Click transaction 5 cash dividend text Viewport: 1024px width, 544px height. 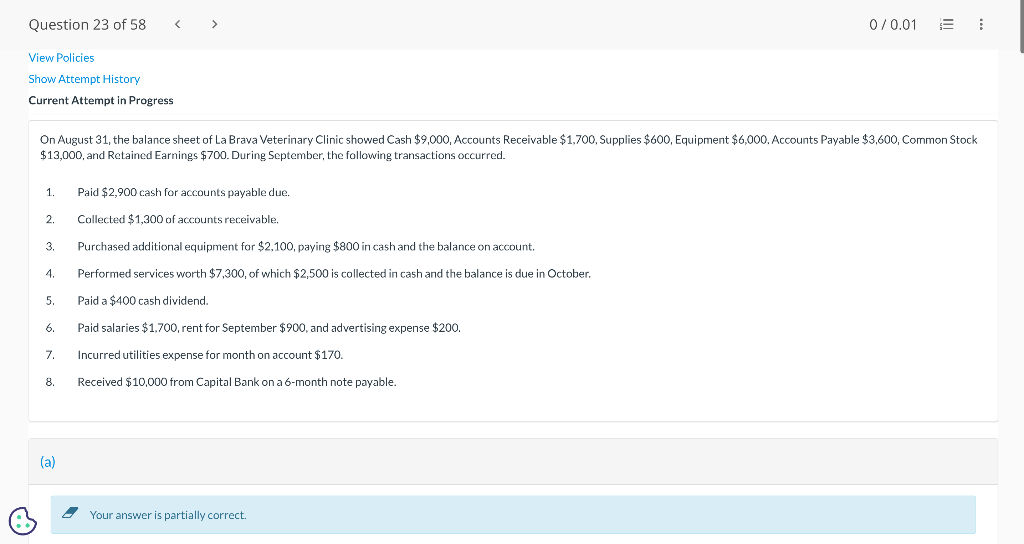(143, 301)
